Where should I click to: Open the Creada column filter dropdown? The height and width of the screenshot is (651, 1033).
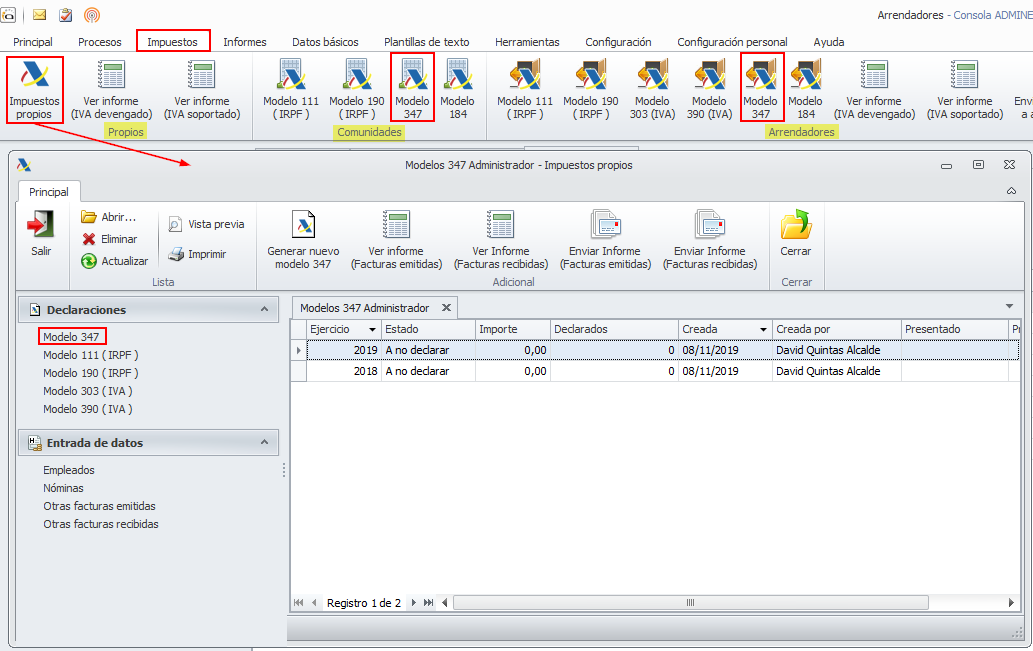click(x=763, y=329)
